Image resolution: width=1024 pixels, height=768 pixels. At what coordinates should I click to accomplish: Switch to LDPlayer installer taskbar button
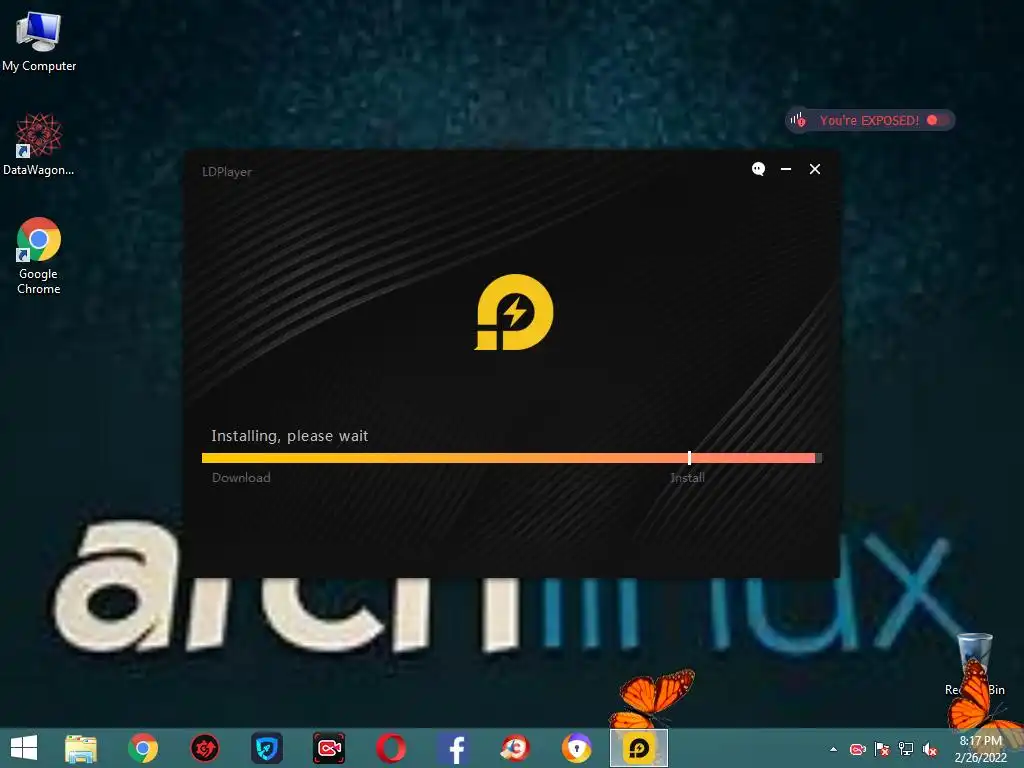click(639, 748)
